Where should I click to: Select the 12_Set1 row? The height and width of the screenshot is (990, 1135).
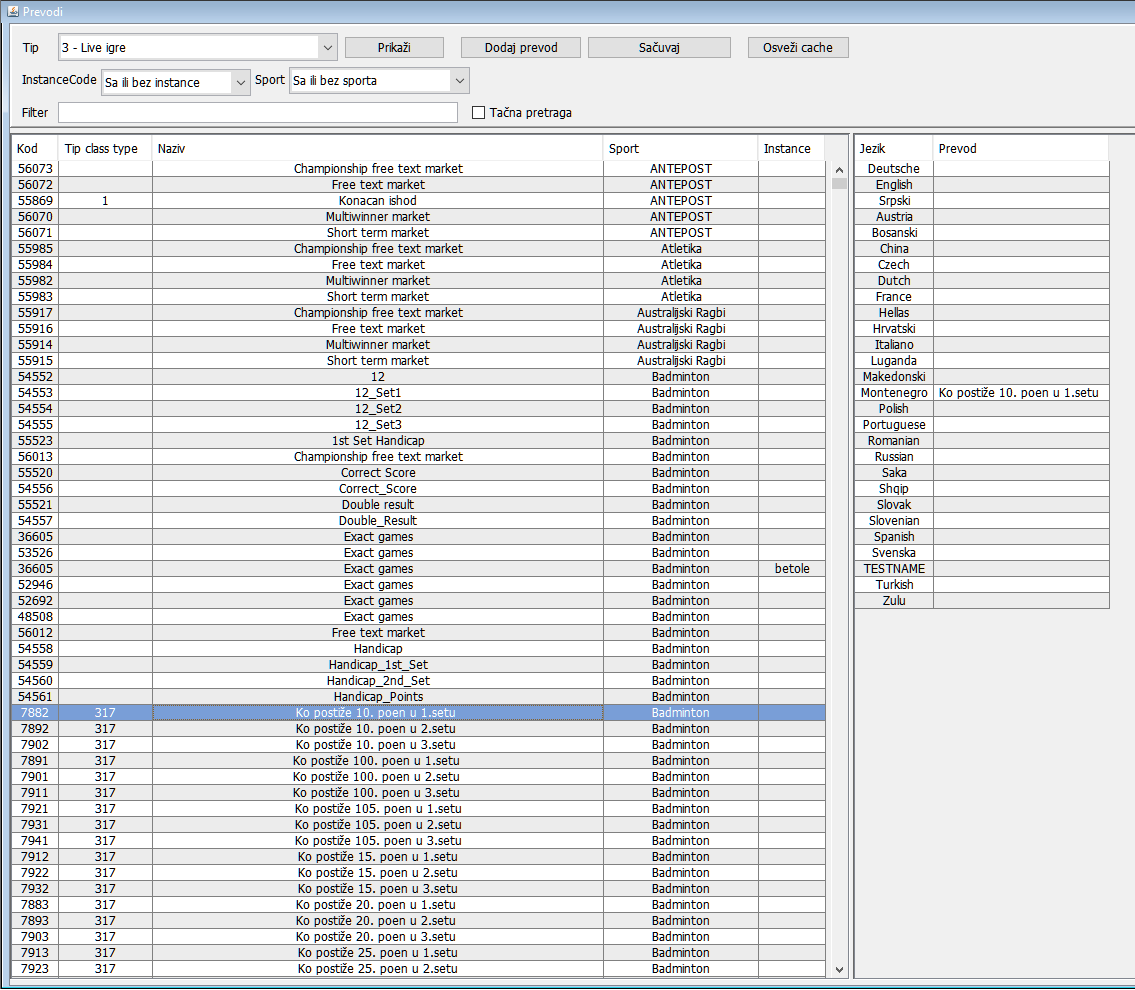[x=418, y=392]
